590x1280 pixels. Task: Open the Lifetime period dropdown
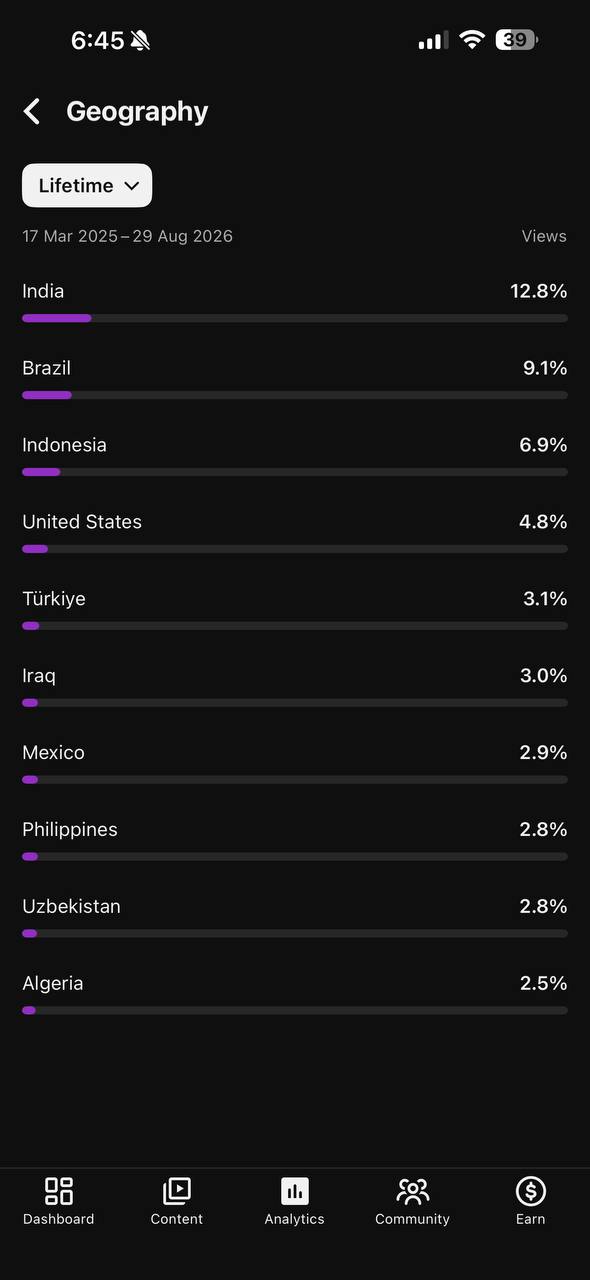coord(87,186)
